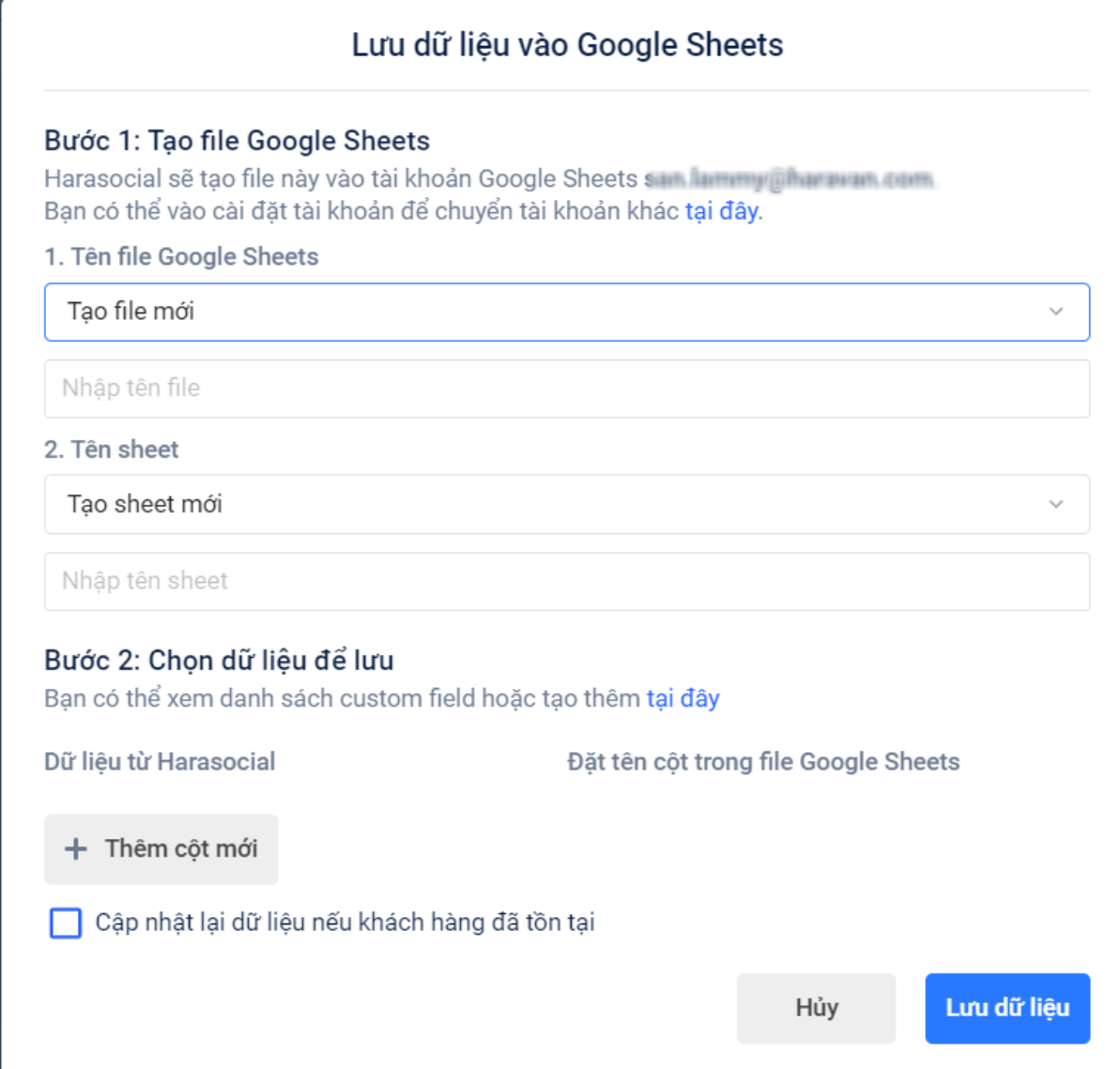Focus the Nhập tên sheet input
1120x1069 pixels.
[566, 581]
